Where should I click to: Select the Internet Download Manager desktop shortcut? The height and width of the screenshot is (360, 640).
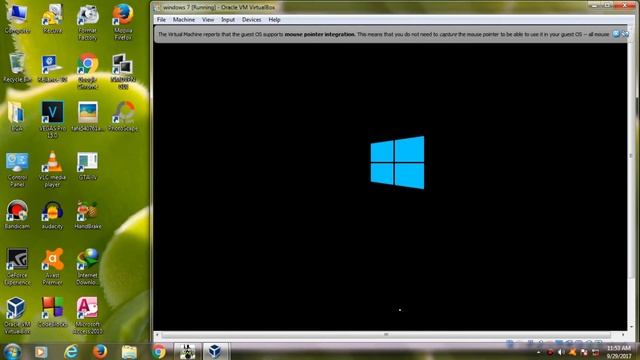88,267
